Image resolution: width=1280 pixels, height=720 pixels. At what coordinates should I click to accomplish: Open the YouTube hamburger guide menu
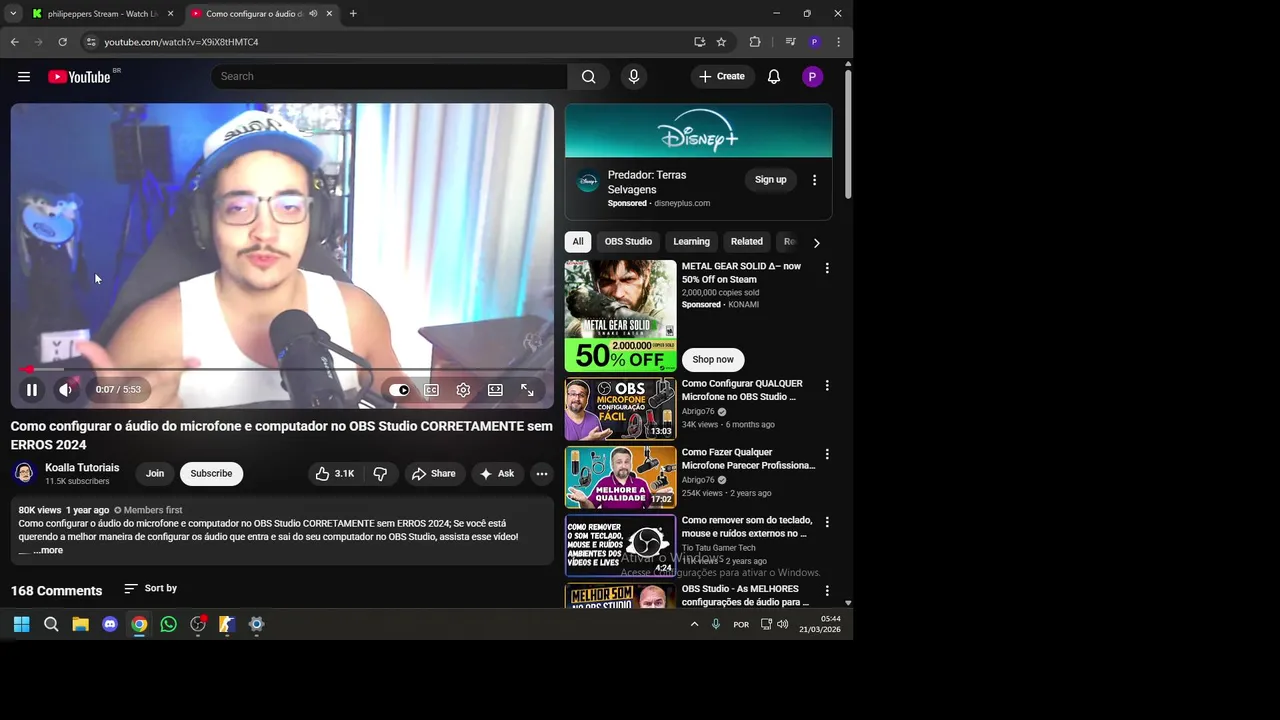[24, 77]
